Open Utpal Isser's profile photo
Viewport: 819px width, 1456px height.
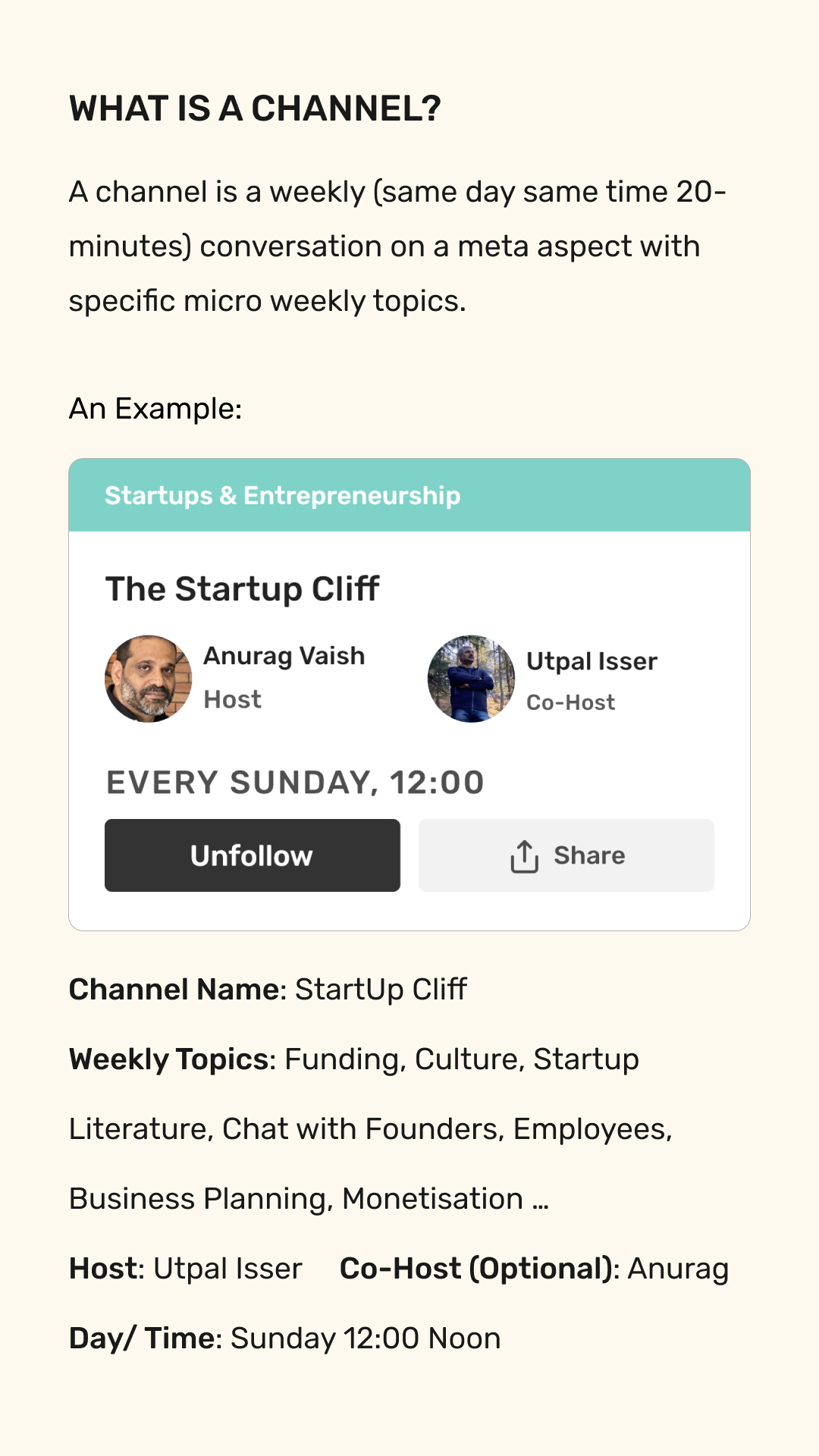coord(472,679)
